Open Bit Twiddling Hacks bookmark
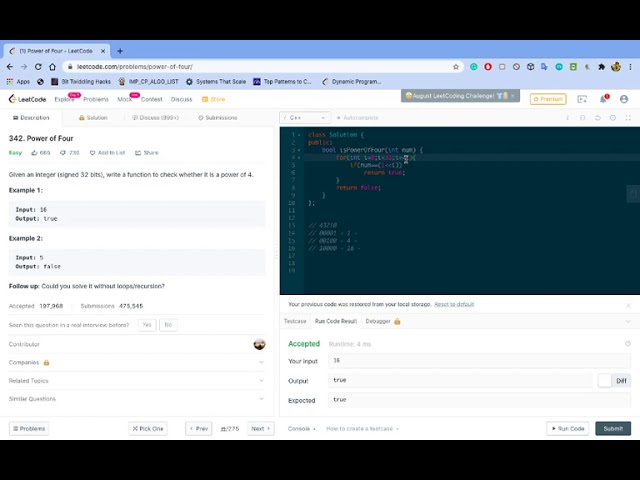 81,82
